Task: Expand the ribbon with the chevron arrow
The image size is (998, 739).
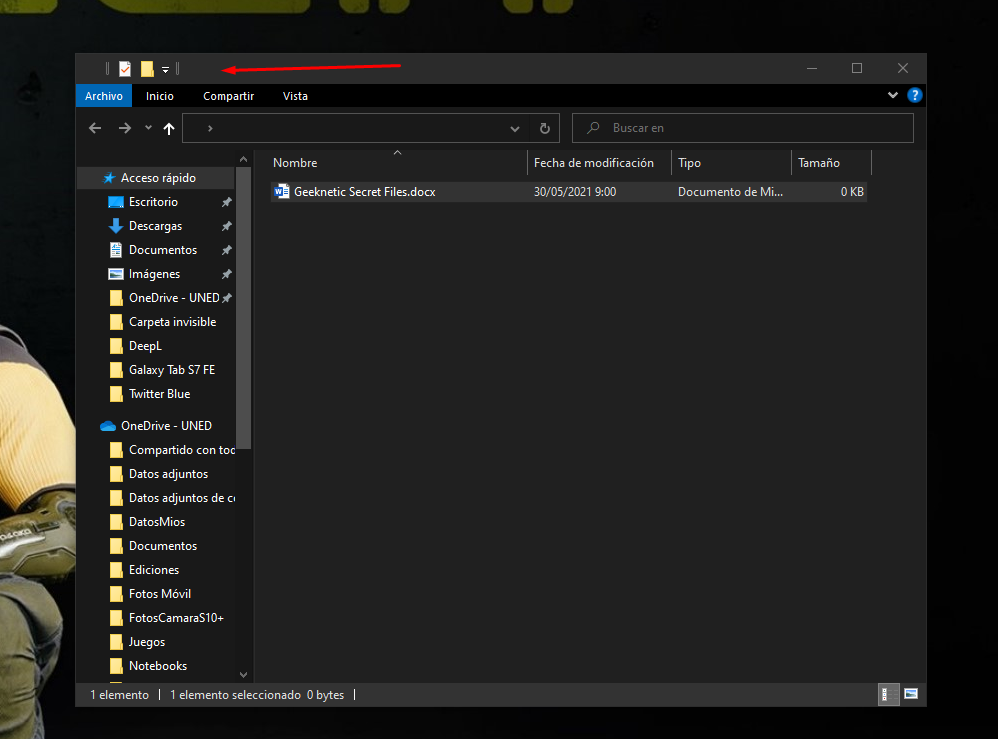Action: click(893, 96)
